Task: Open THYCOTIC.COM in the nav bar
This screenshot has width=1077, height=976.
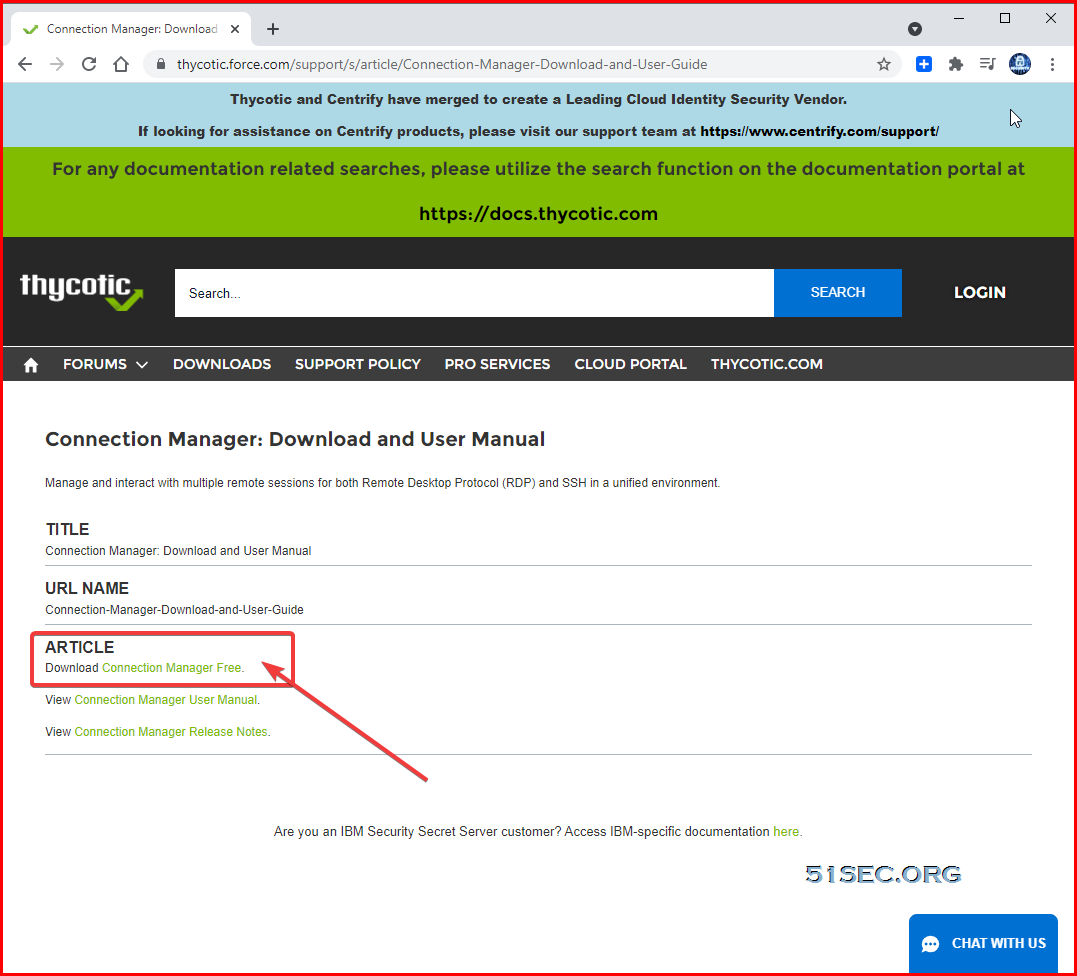Action: (767, 365)
